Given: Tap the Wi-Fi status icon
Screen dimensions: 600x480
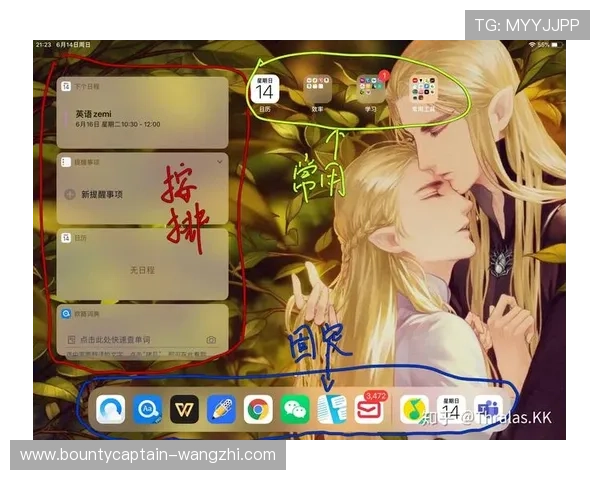Looking at the screenshot, I should click(532, 45).
